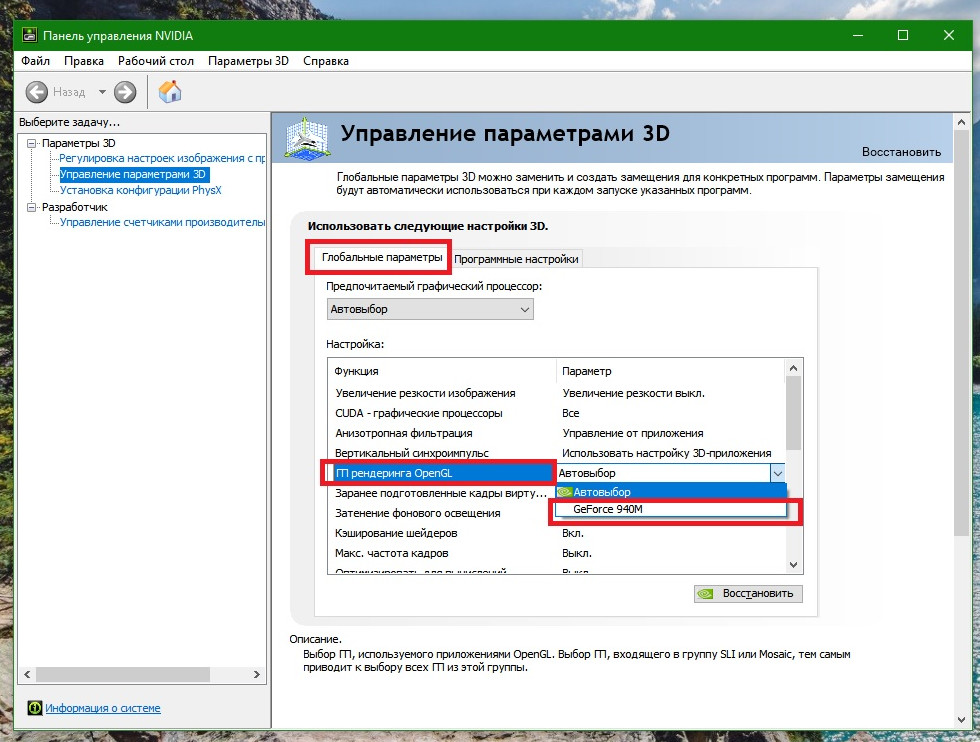Click the settings list scrollbar thumb
Screen dimensions: 980x742
coord(794,413)
